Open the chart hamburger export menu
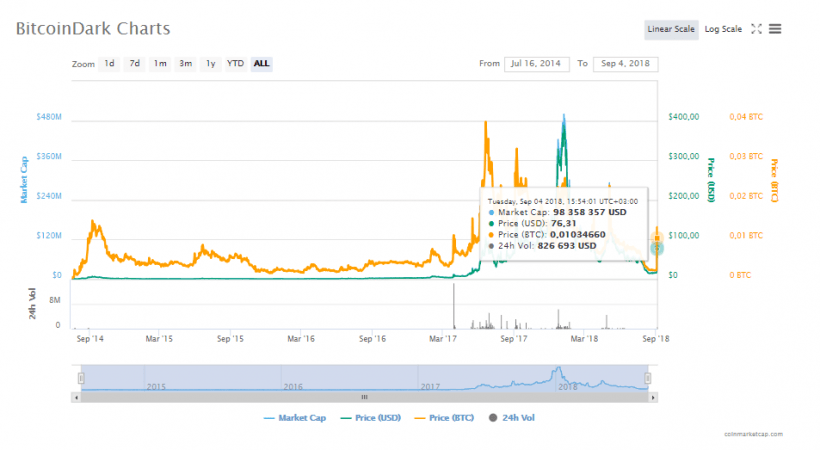Screen dimensions: 820x450 (775, 29)
